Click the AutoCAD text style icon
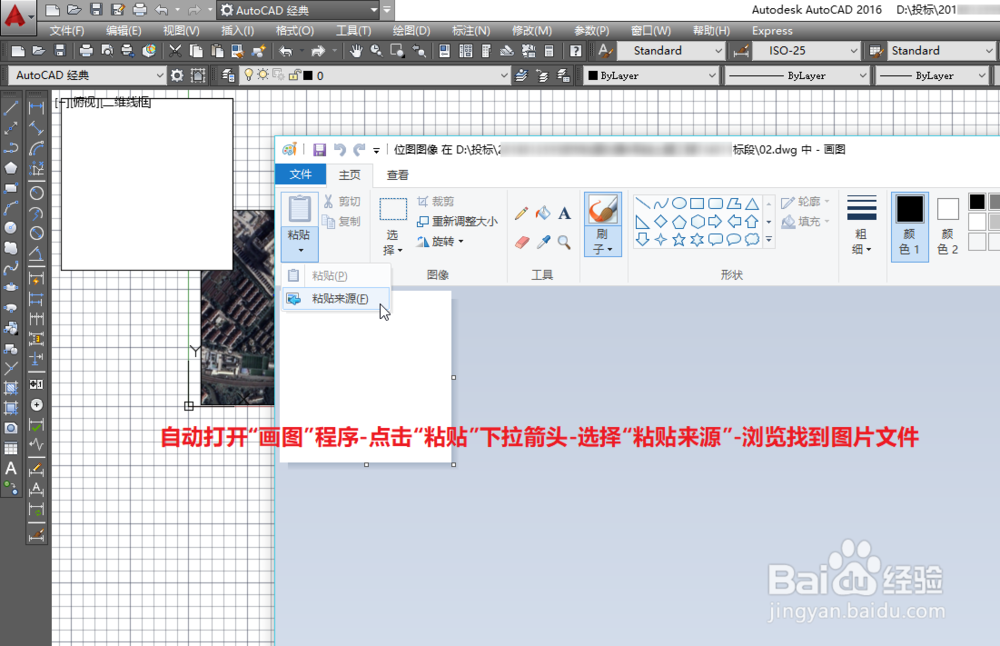1000x646 pixels. [x=606, y=51]
